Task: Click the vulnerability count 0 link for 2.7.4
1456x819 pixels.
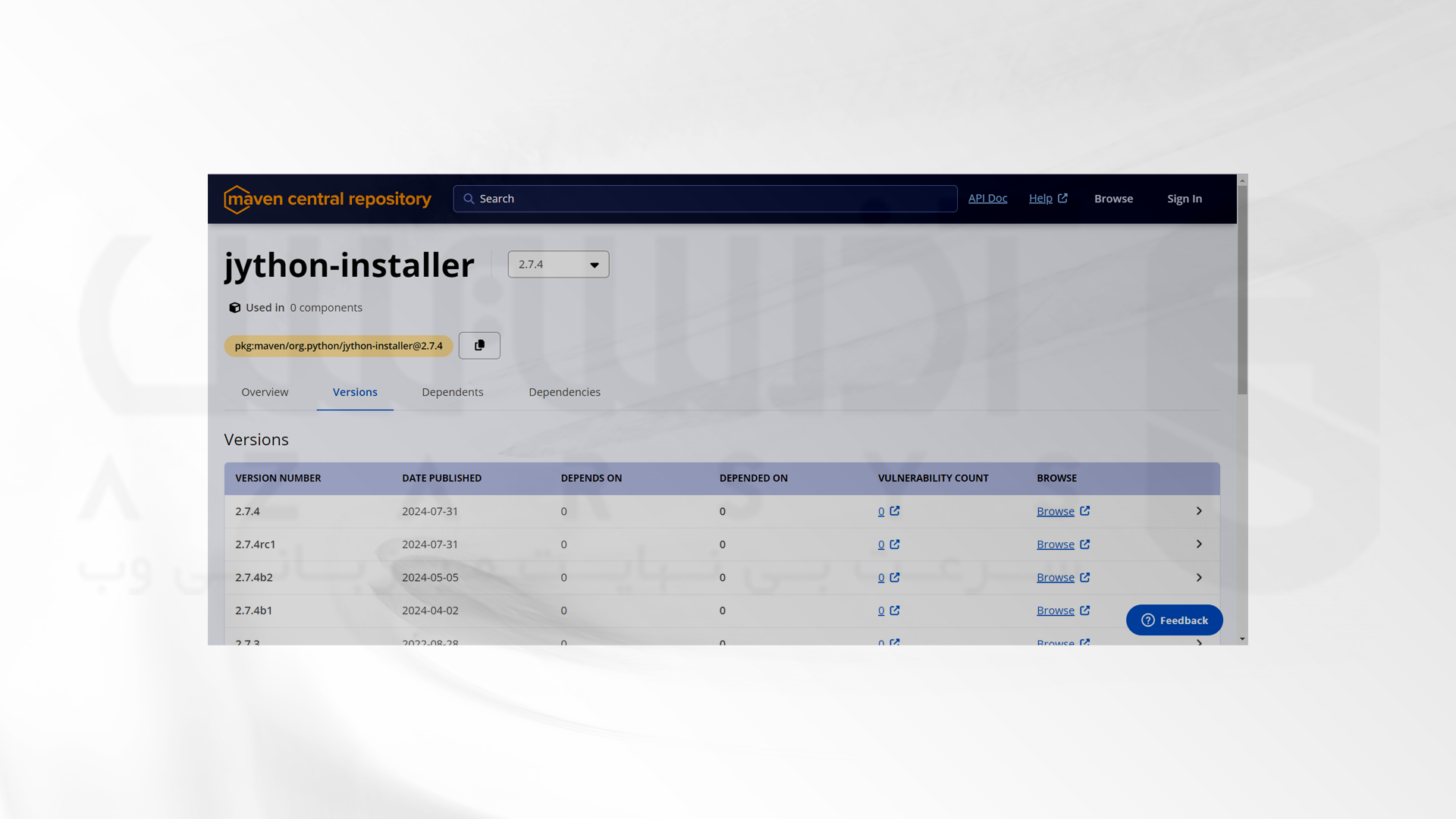Action: 881,512
